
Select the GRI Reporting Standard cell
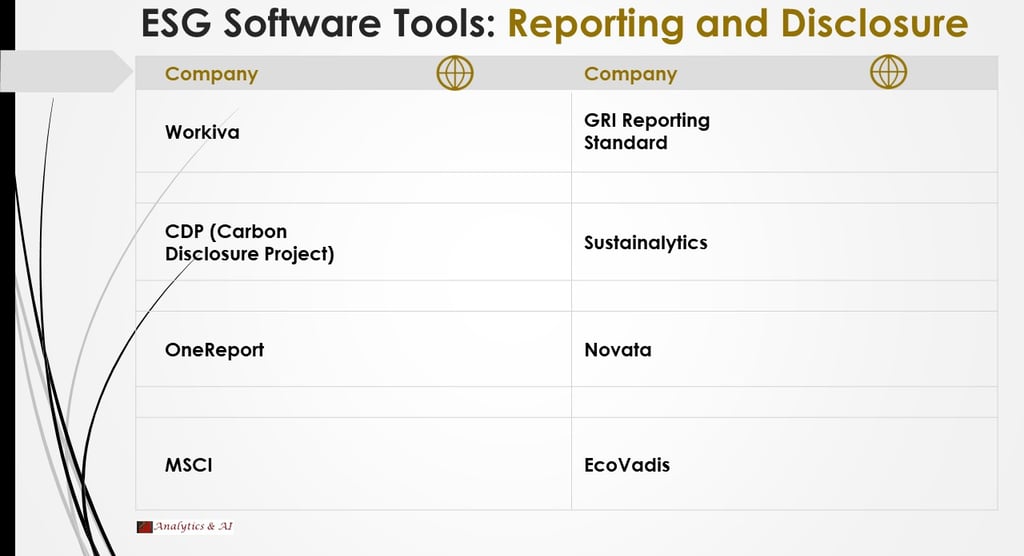click(784, 131)
